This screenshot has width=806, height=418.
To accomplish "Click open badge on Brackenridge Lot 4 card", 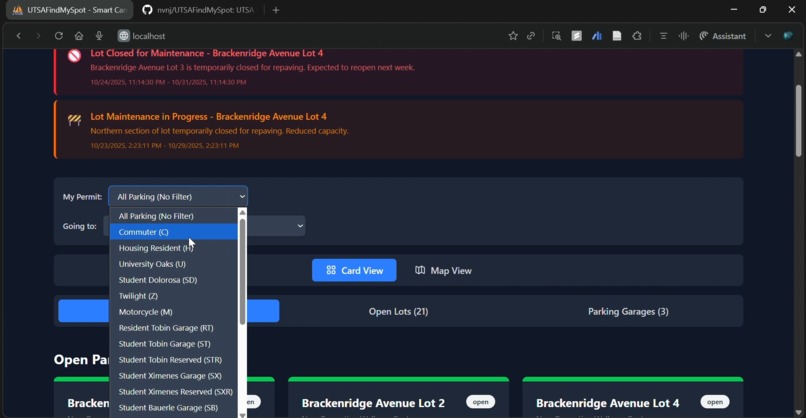I will coord(715,402).
